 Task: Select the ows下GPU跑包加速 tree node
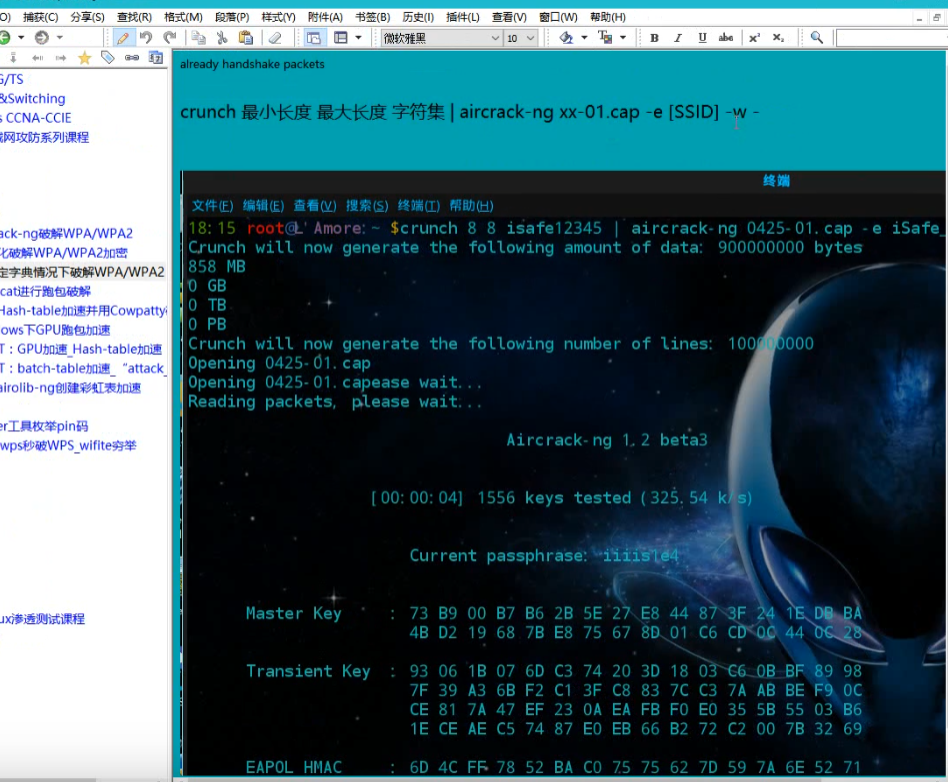[x=55, y=330]
